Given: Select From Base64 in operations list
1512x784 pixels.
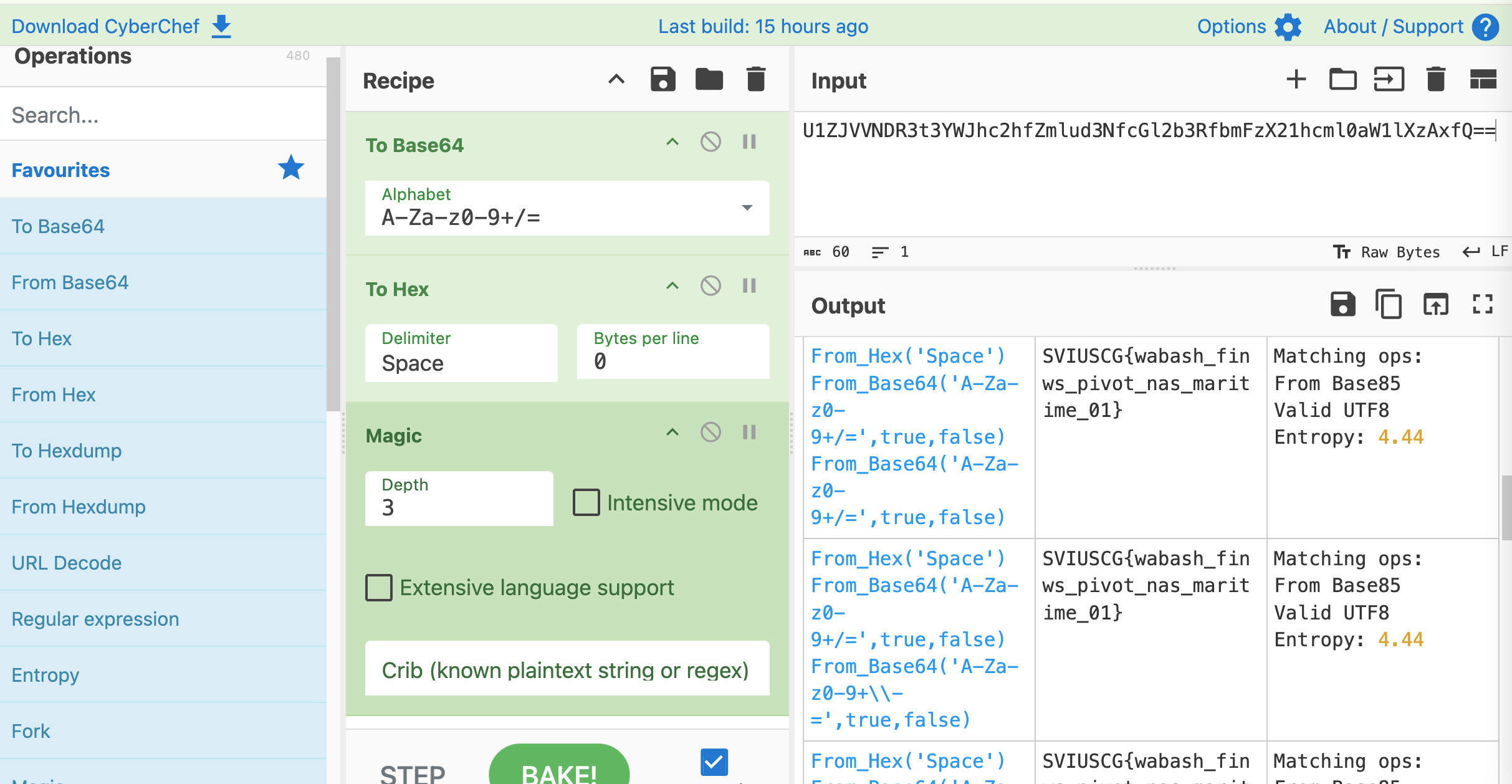Looking at the screenshot, I should tap(163, 282).
